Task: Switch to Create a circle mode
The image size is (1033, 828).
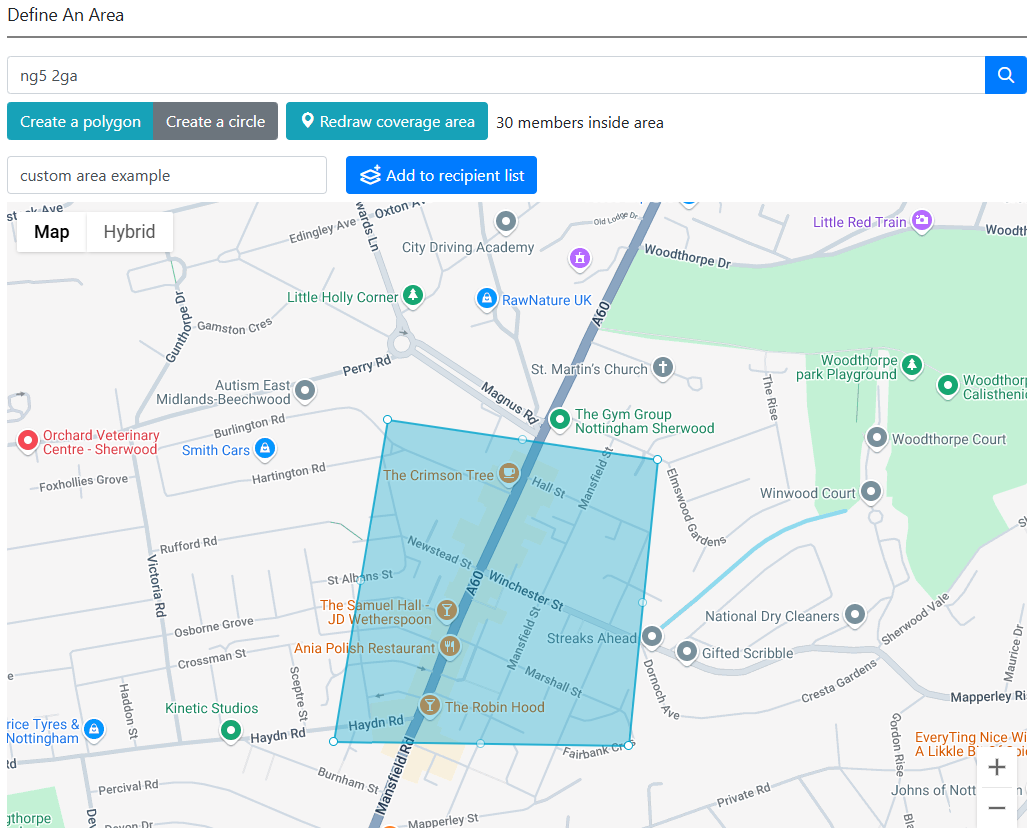Action: coord(215,121)
